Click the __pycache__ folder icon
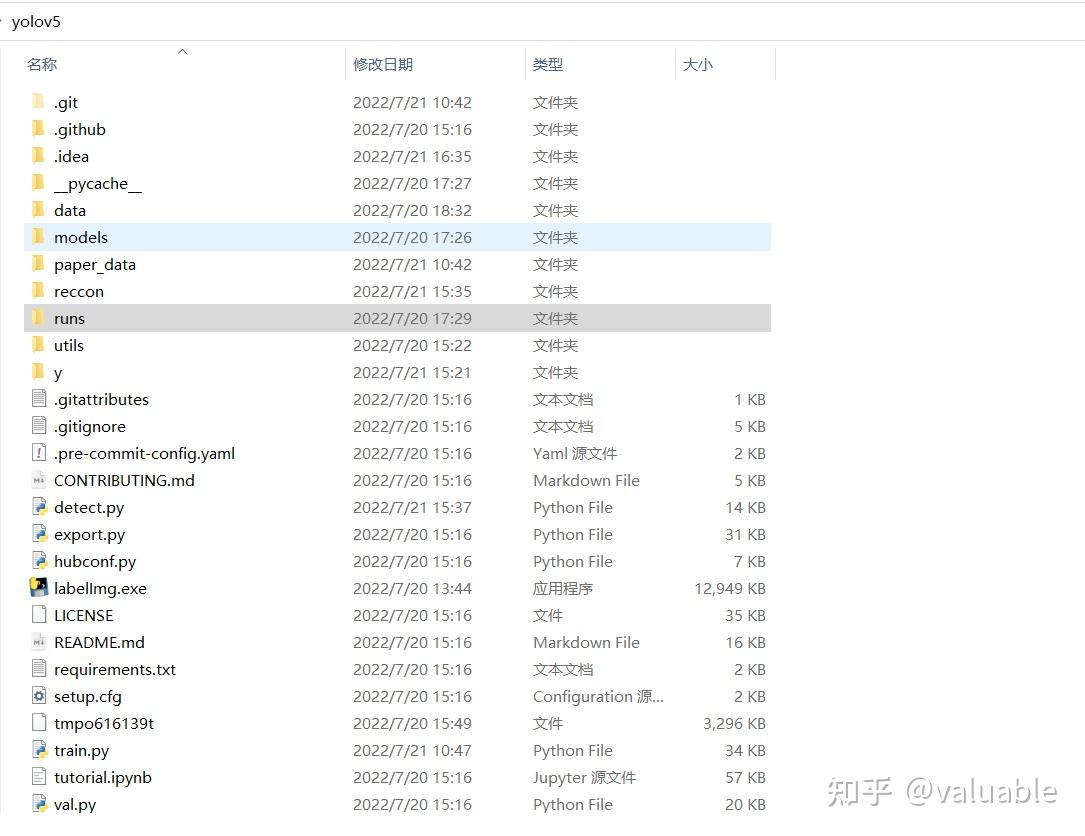The width and height of the screenshot is (1085, 836). 39,183
